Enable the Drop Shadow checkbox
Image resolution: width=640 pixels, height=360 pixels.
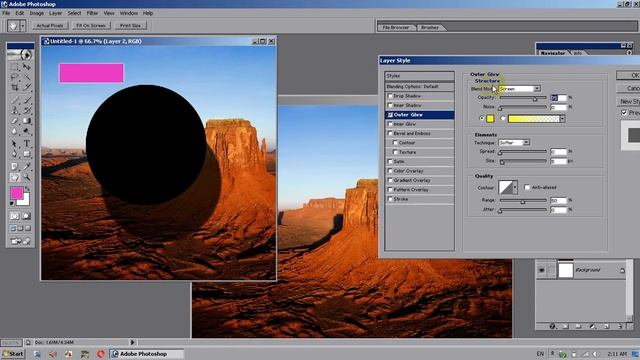[390, 96]
